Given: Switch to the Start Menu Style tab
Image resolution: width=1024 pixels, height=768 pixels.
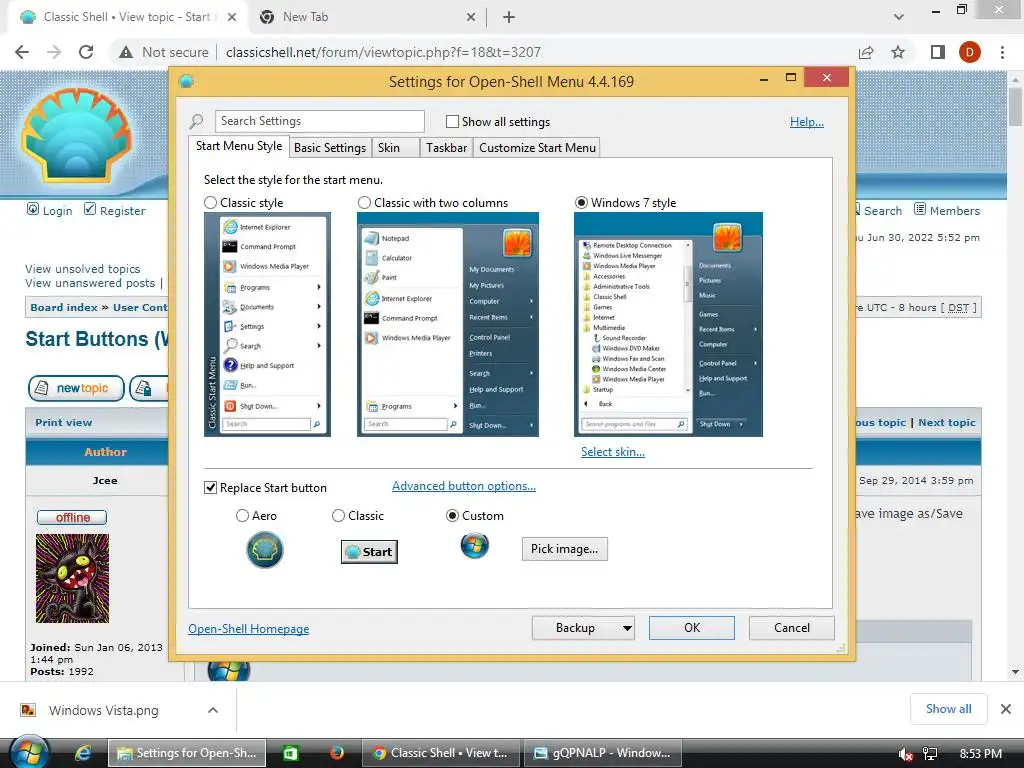Looking at the screenshot, I should point(239,146).
